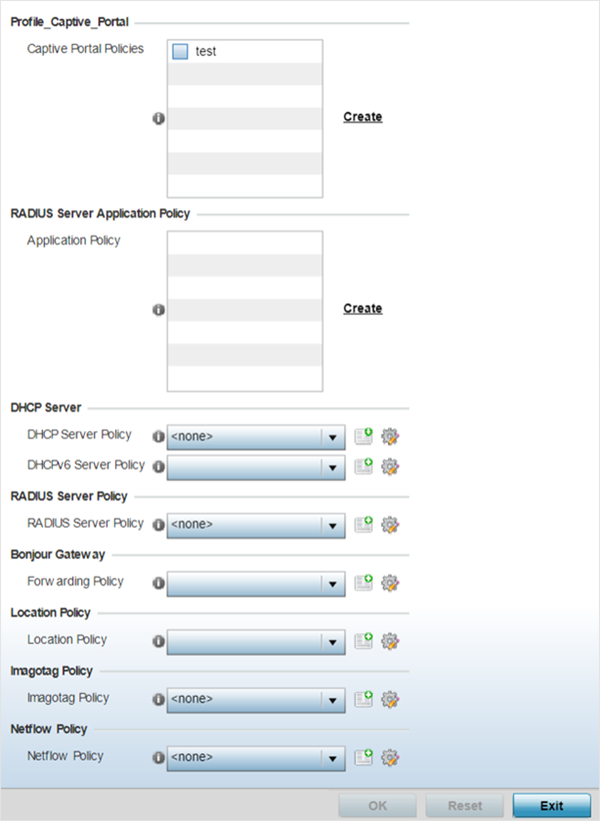The height and width of the screenshot is (821, 600).
Task: Click the Create link for Application Policy
Action: (x=363, y=308)
